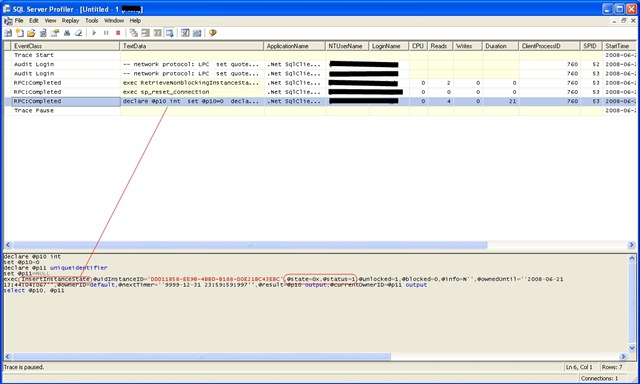The height and width of the screenshot is (384, 640).
Task: Click the 'Rows: 7' status indicator
Action: tap(612, 367)
